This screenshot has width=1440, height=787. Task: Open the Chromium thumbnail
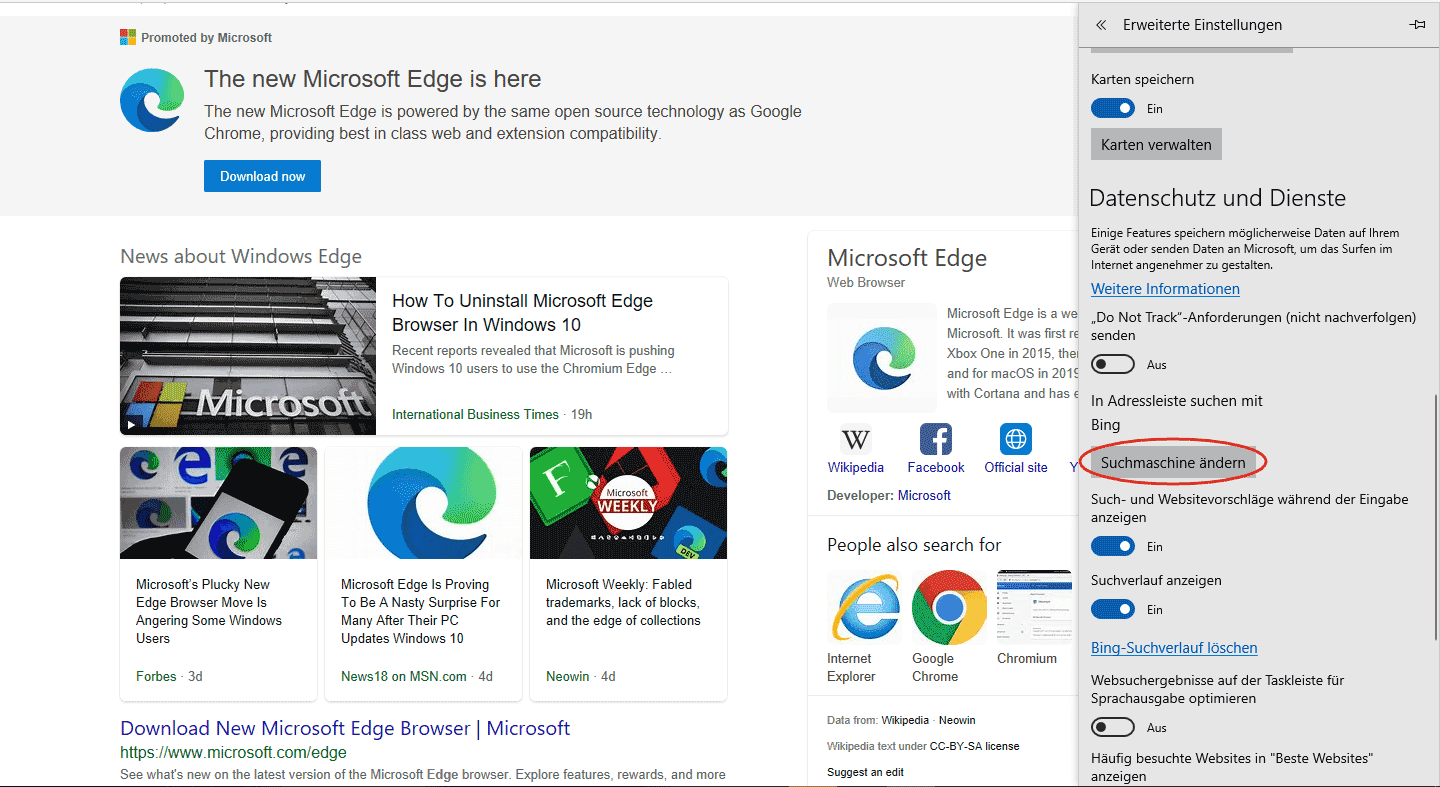[1034, 607]
